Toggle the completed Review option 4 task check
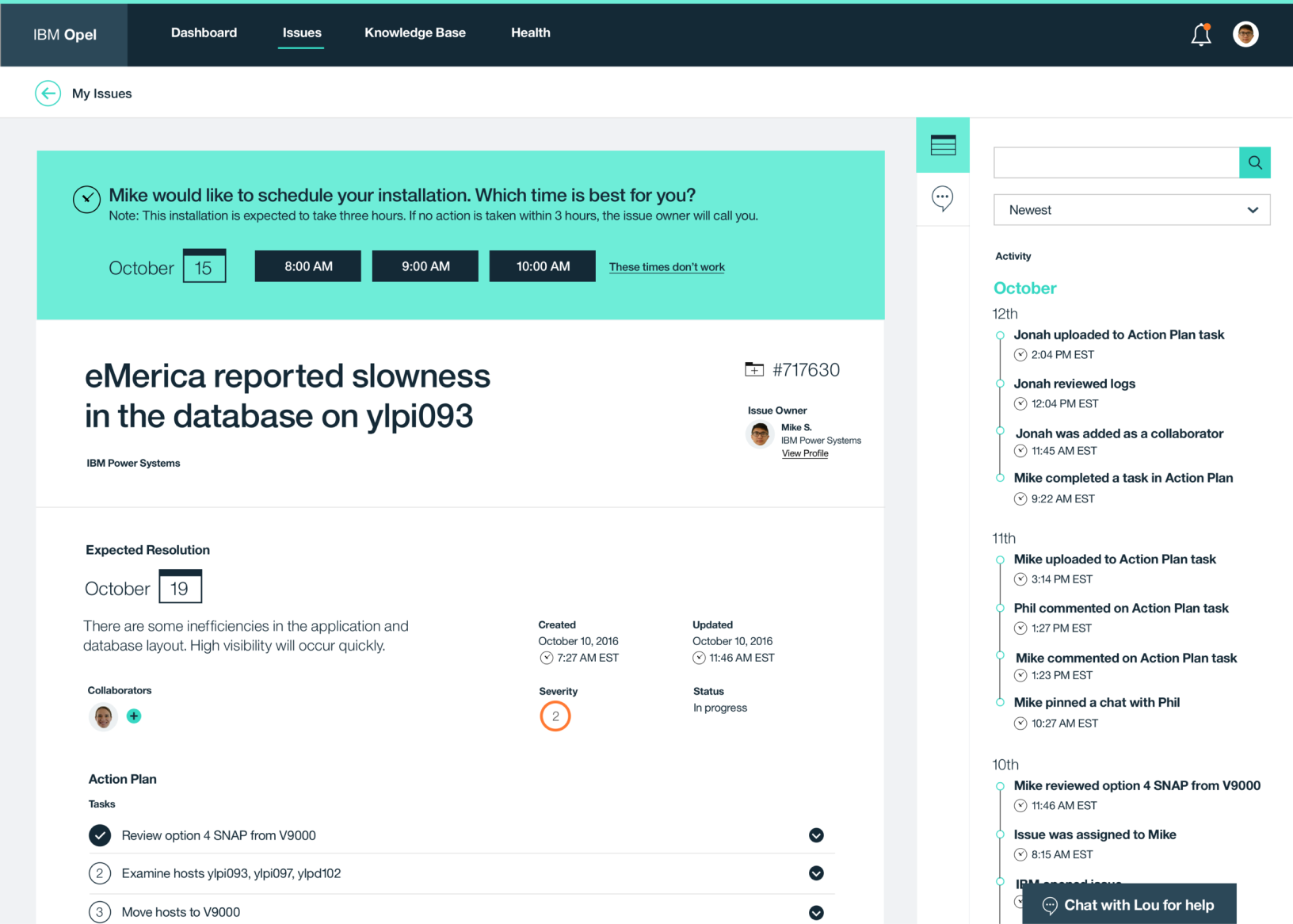 click(100, 835)
